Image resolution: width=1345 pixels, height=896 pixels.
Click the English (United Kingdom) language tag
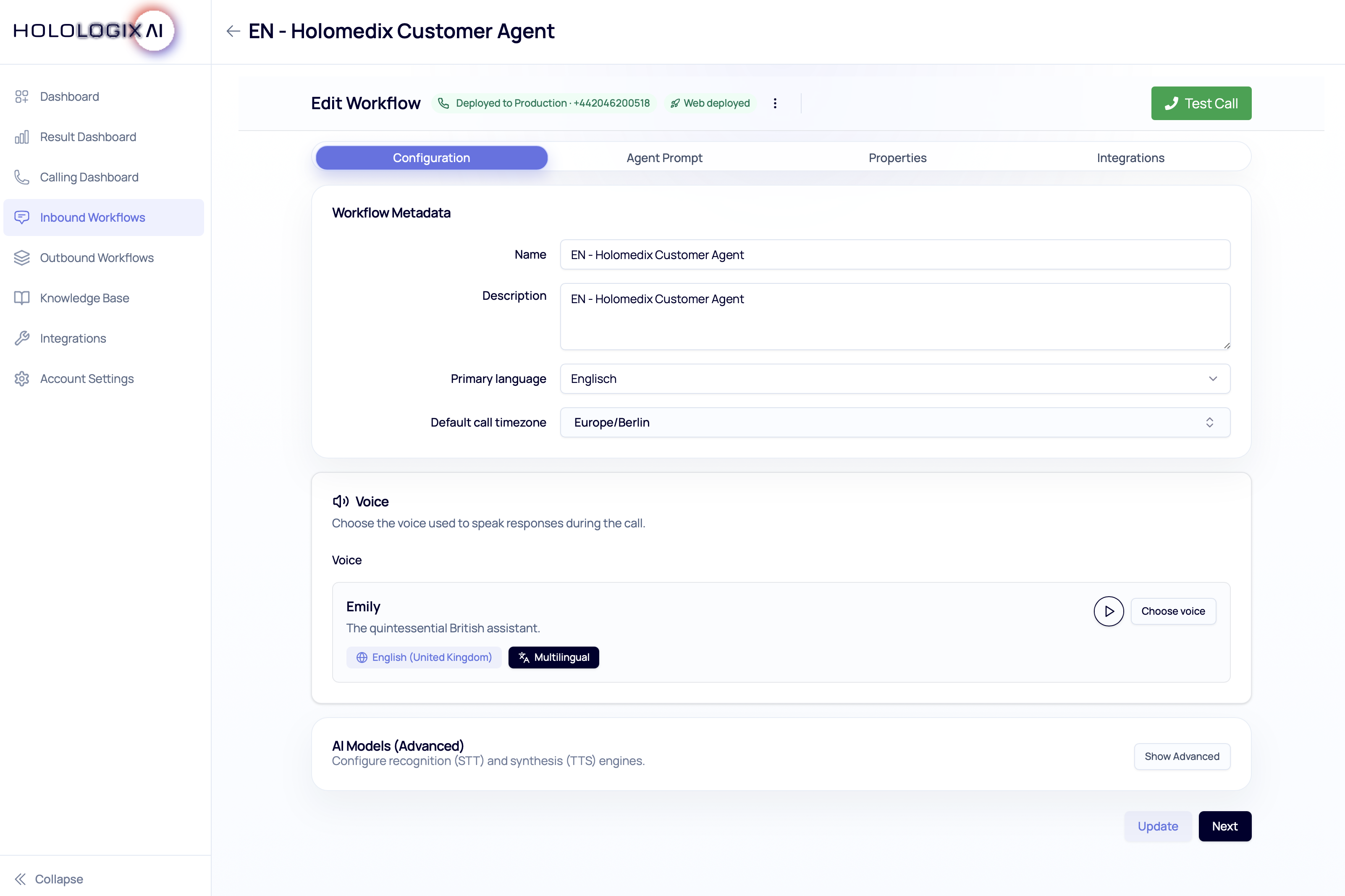pos(423,658)
